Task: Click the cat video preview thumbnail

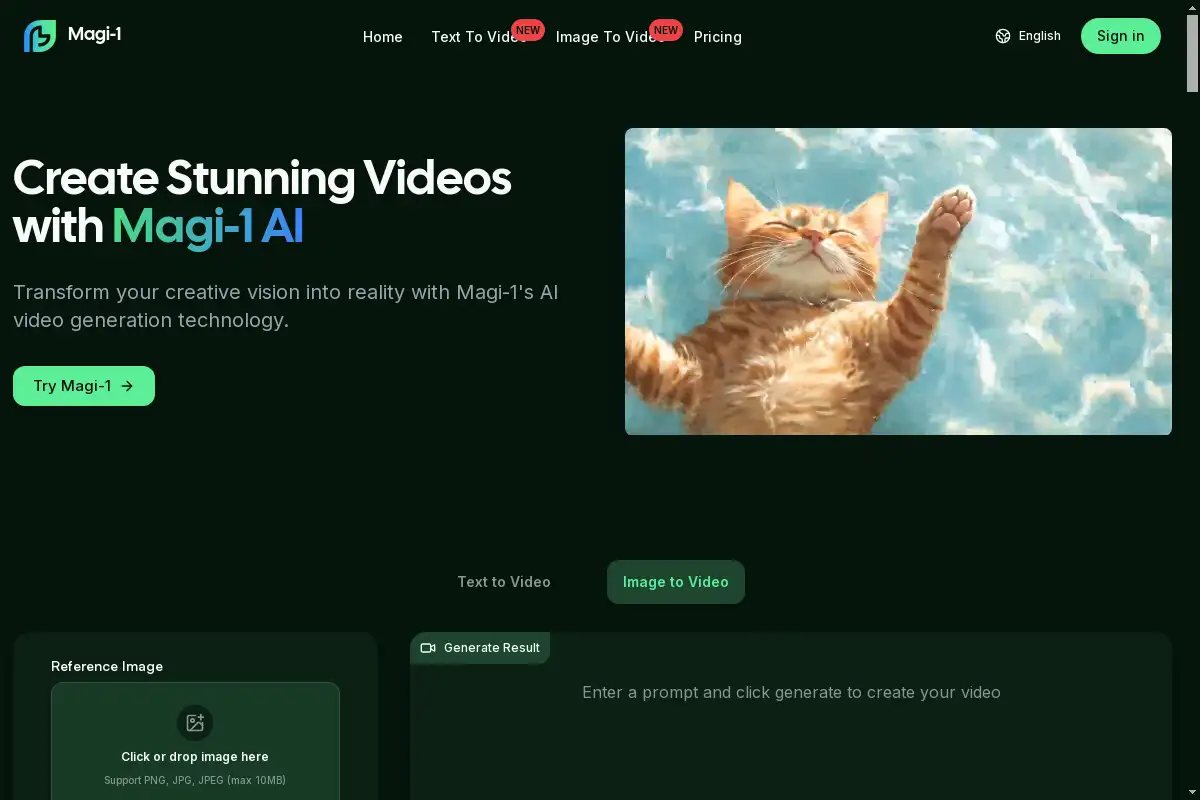Action: pyautogui.click(x=898, y=281)
